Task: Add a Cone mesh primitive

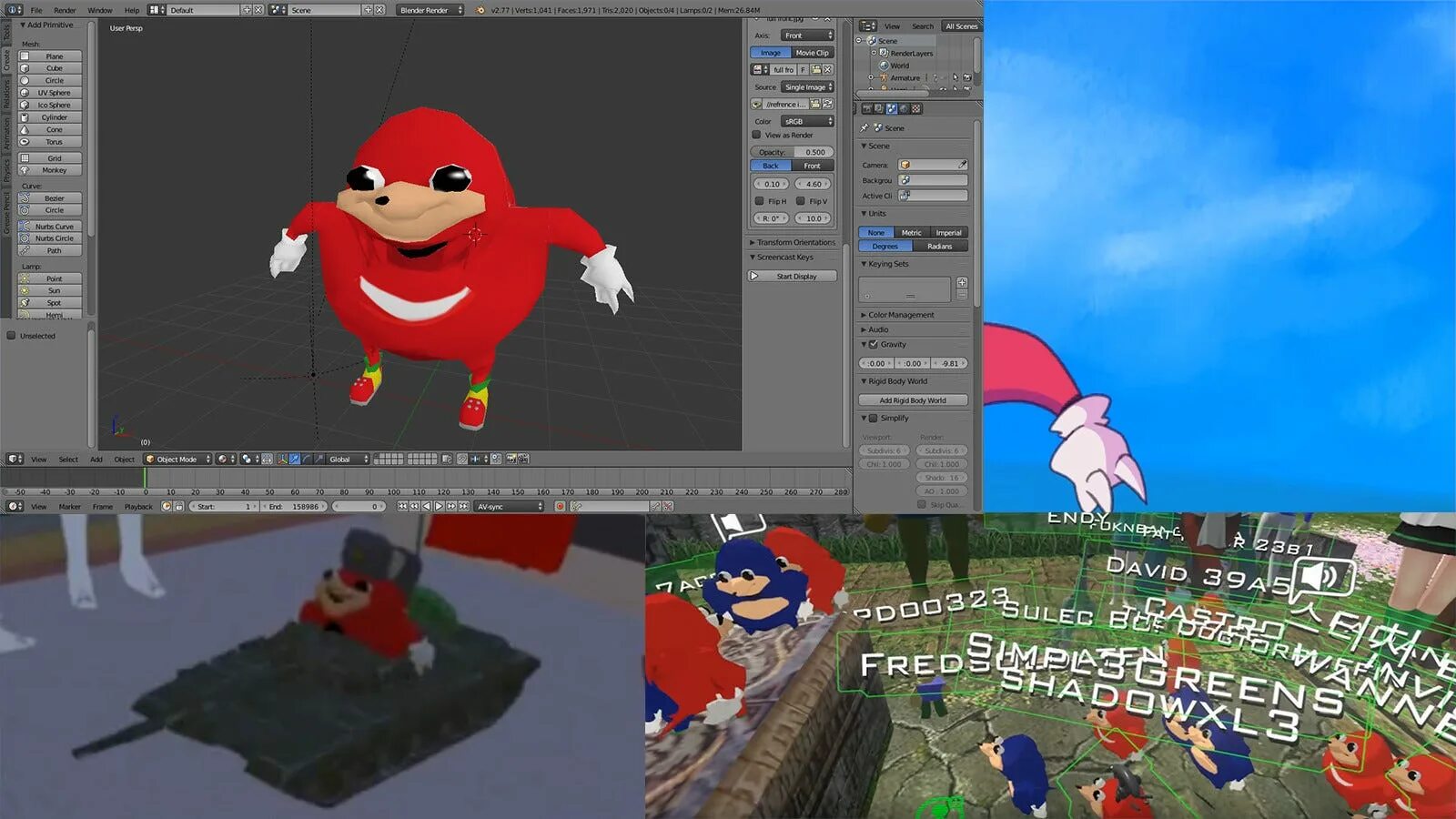Action: [50, 129]
